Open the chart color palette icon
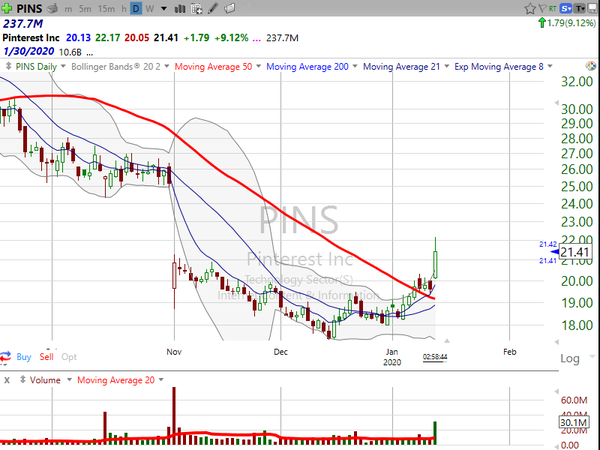The width and height of the screenshot is (600, 450). coord(591,66)
